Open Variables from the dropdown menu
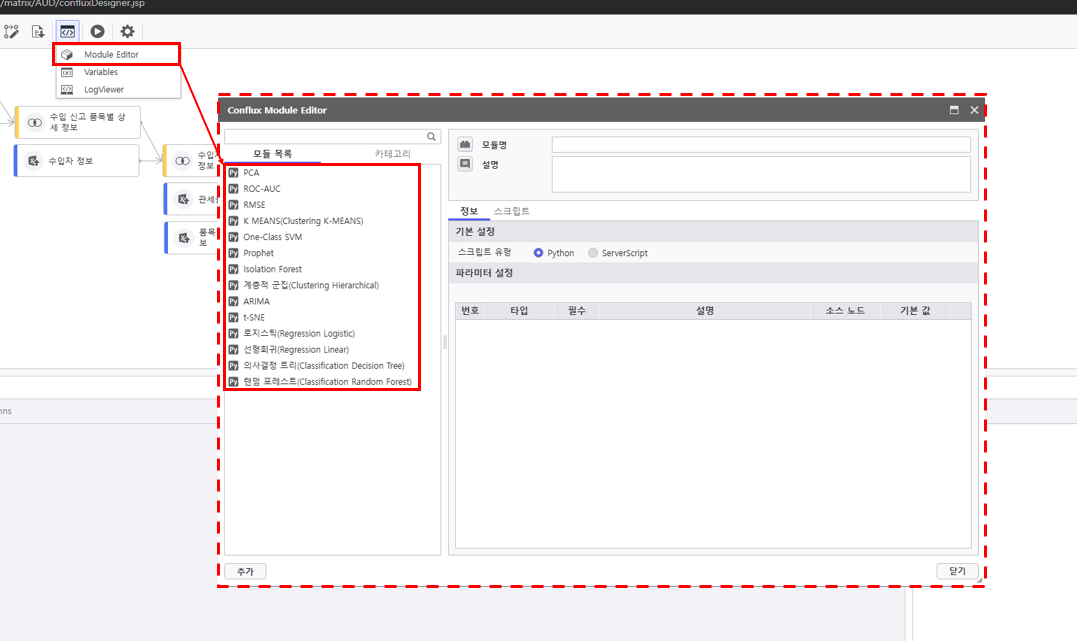This screenshot has width=1077, height=641. [100, 72]
